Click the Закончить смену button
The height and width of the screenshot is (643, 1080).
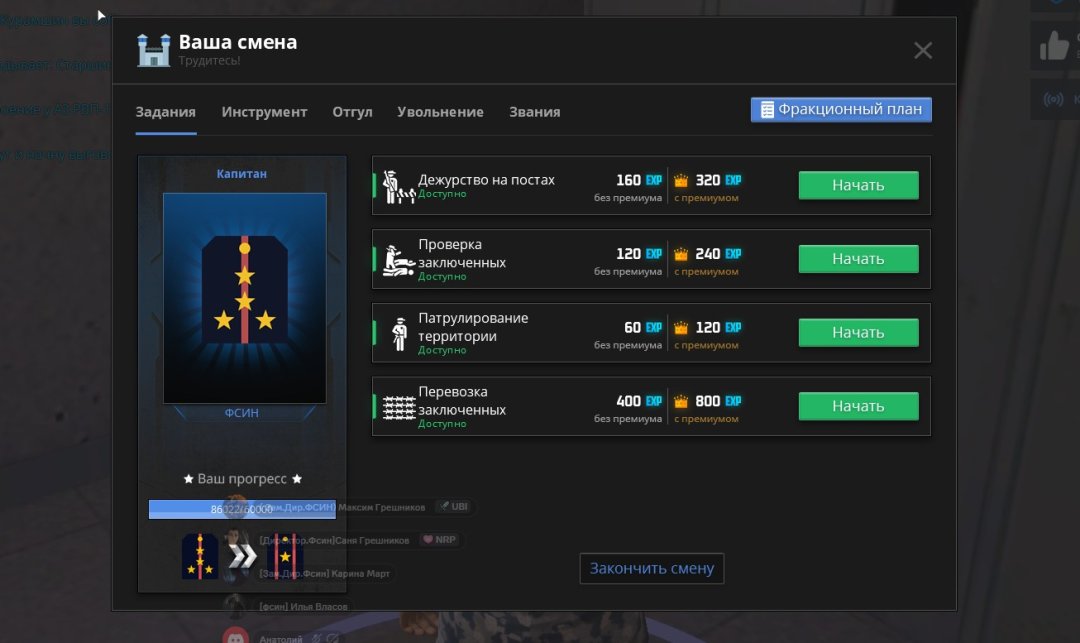[x=651, y=568]
